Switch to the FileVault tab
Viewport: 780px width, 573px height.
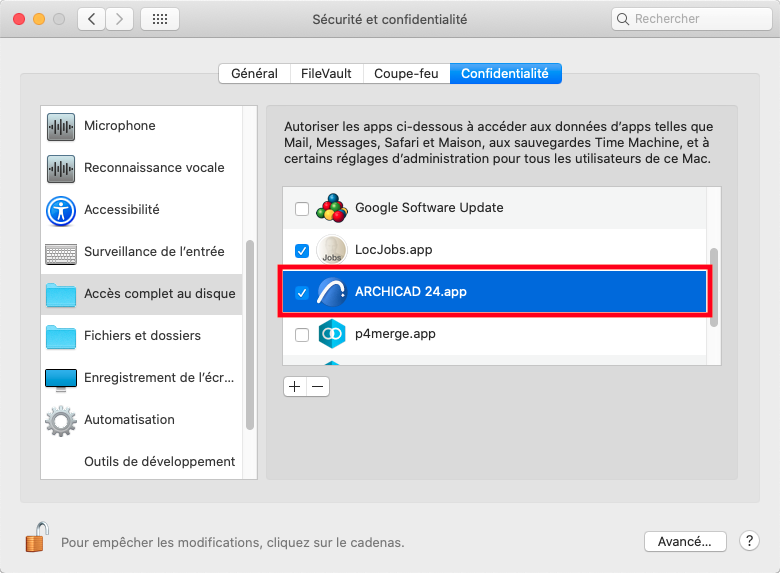pos(326,74)
